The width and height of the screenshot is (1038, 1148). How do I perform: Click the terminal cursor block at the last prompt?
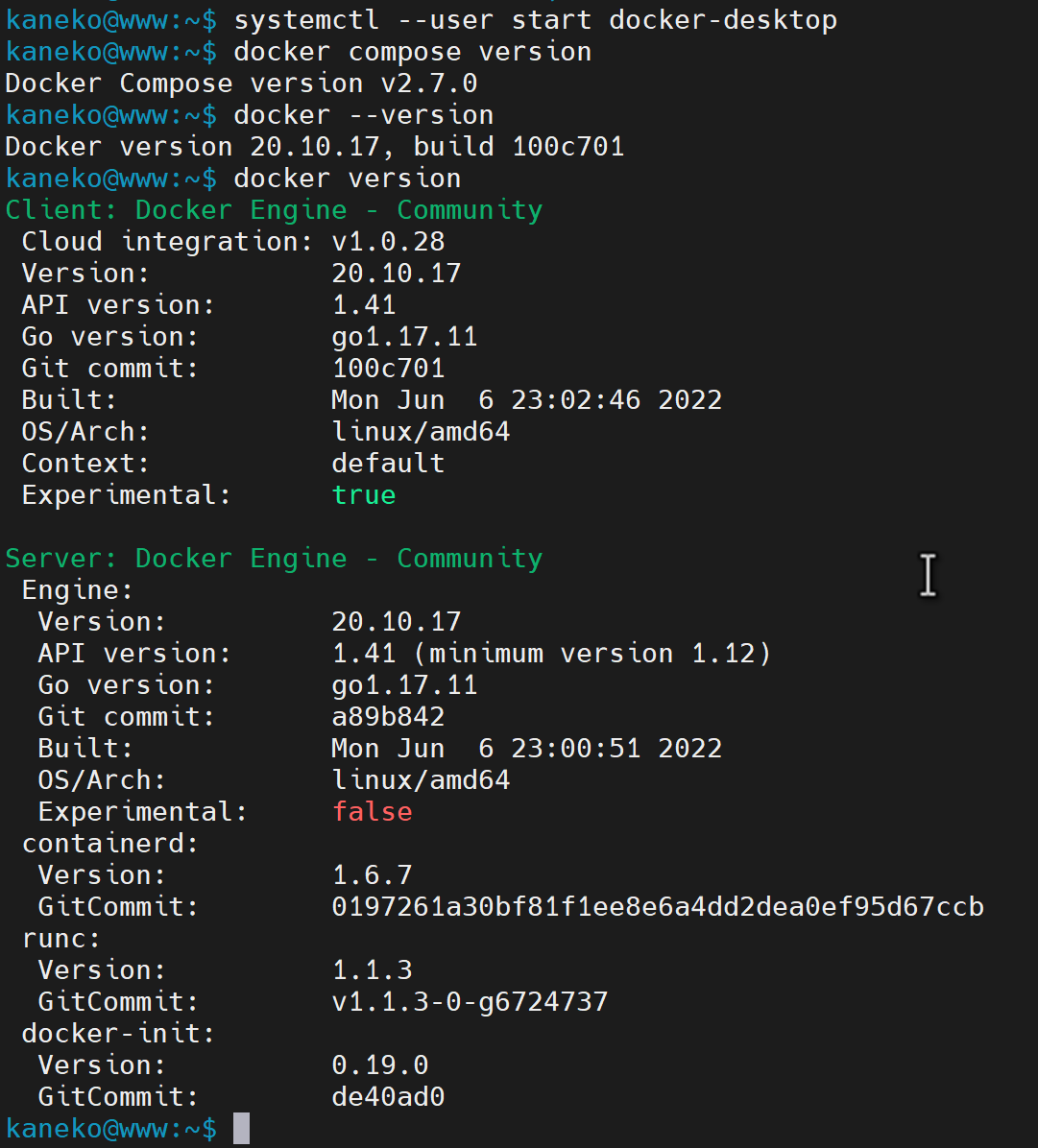coord(242,1128)
